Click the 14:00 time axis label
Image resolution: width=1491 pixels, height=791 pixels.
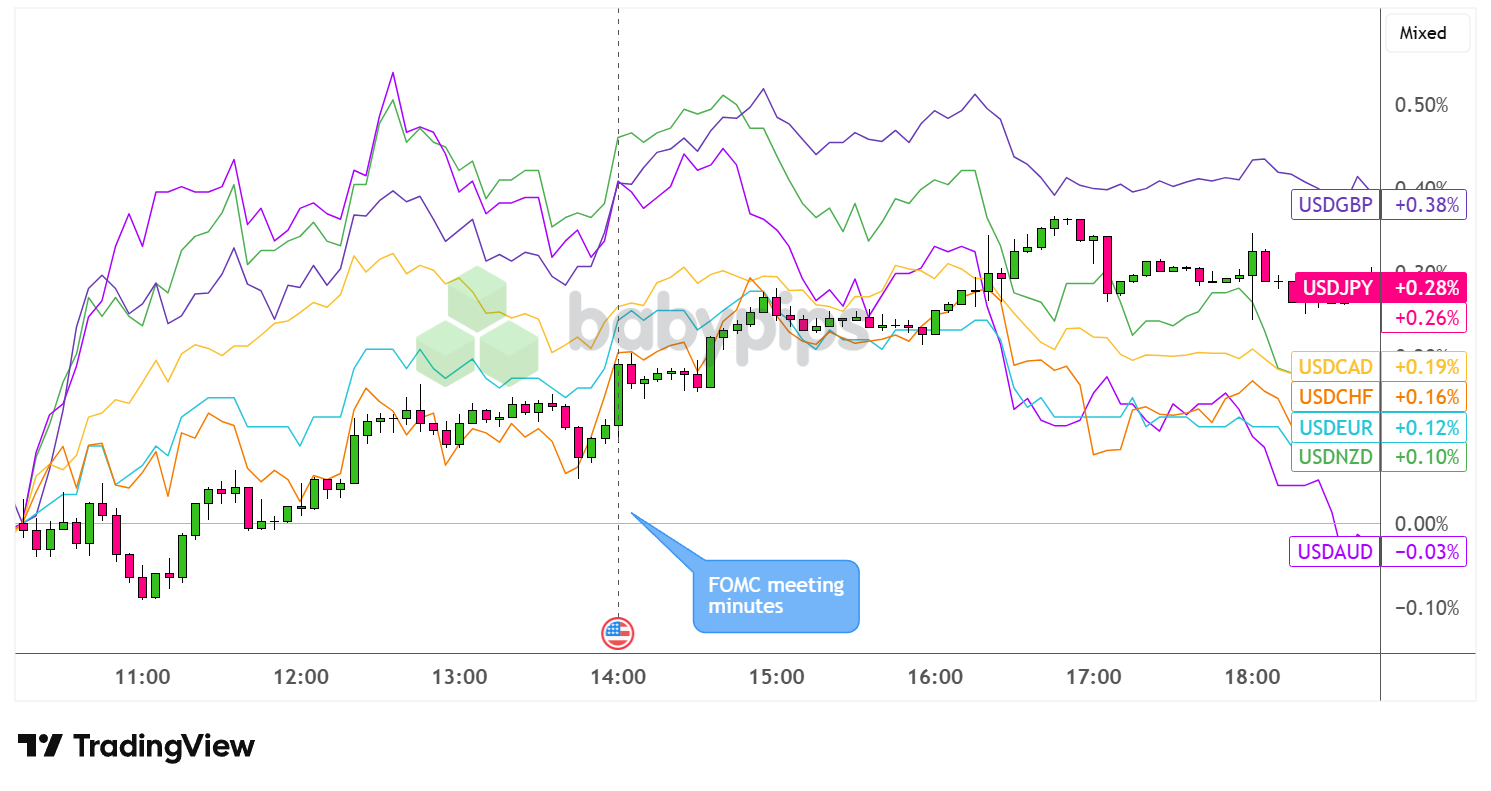pos(618,677)
